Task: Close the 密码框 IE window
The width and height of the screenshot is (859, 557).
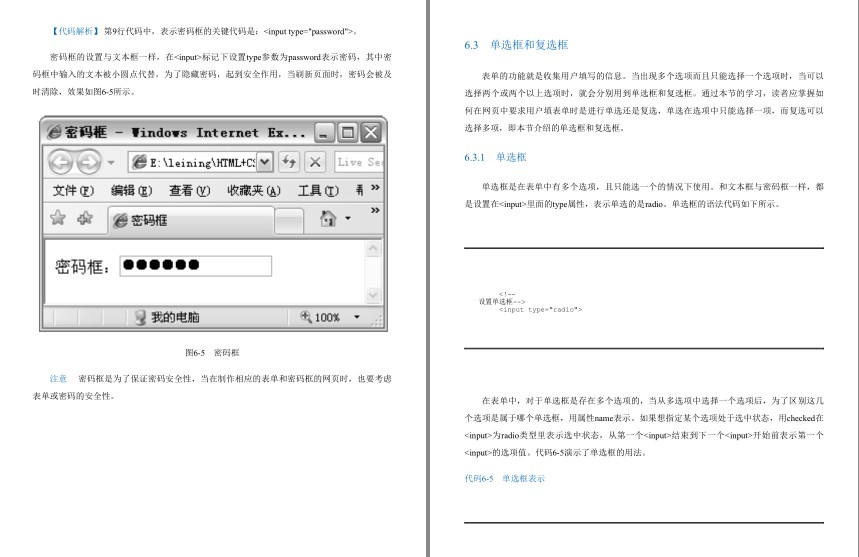Action: click(371, 133)
